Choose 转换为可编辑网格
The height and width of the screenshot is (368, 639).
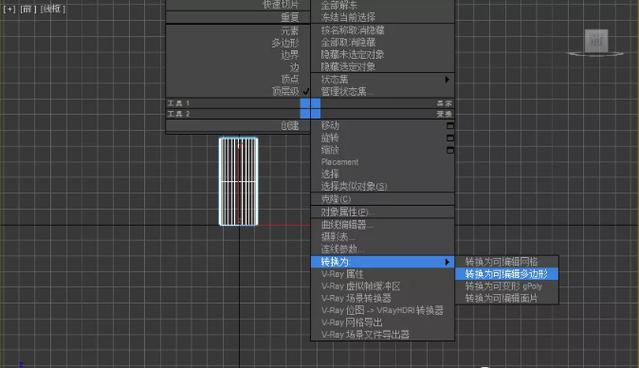point(507,262)
